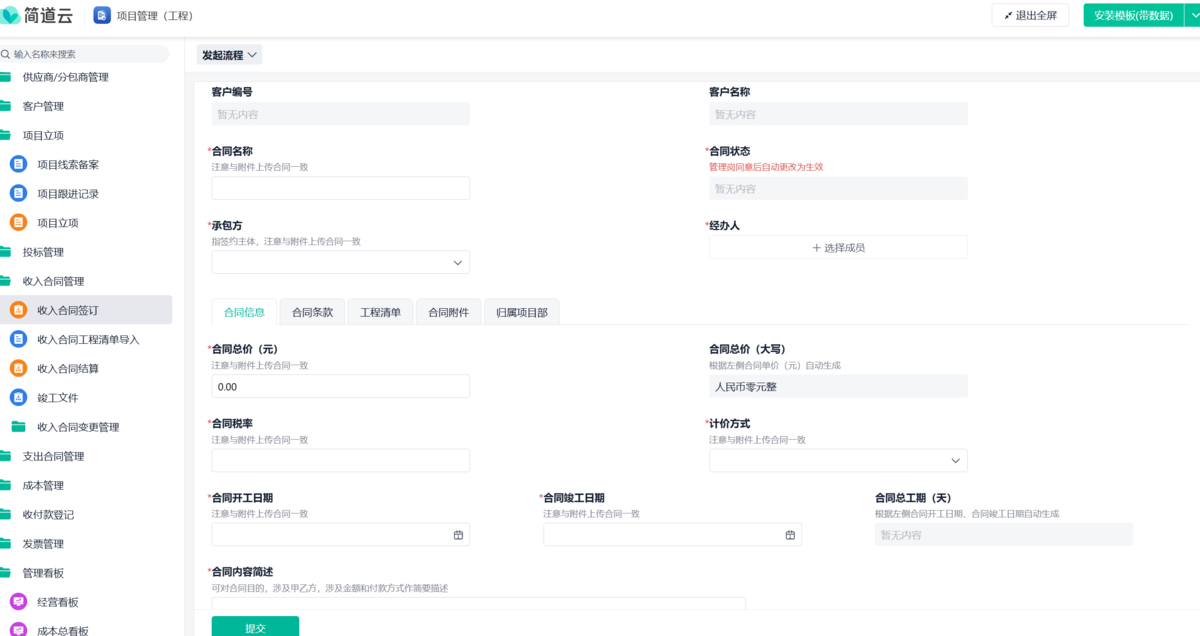This screenshot has height=636, width=1200.
Task: Click the folder icon next to 发票管理
Action: point(5,544)
